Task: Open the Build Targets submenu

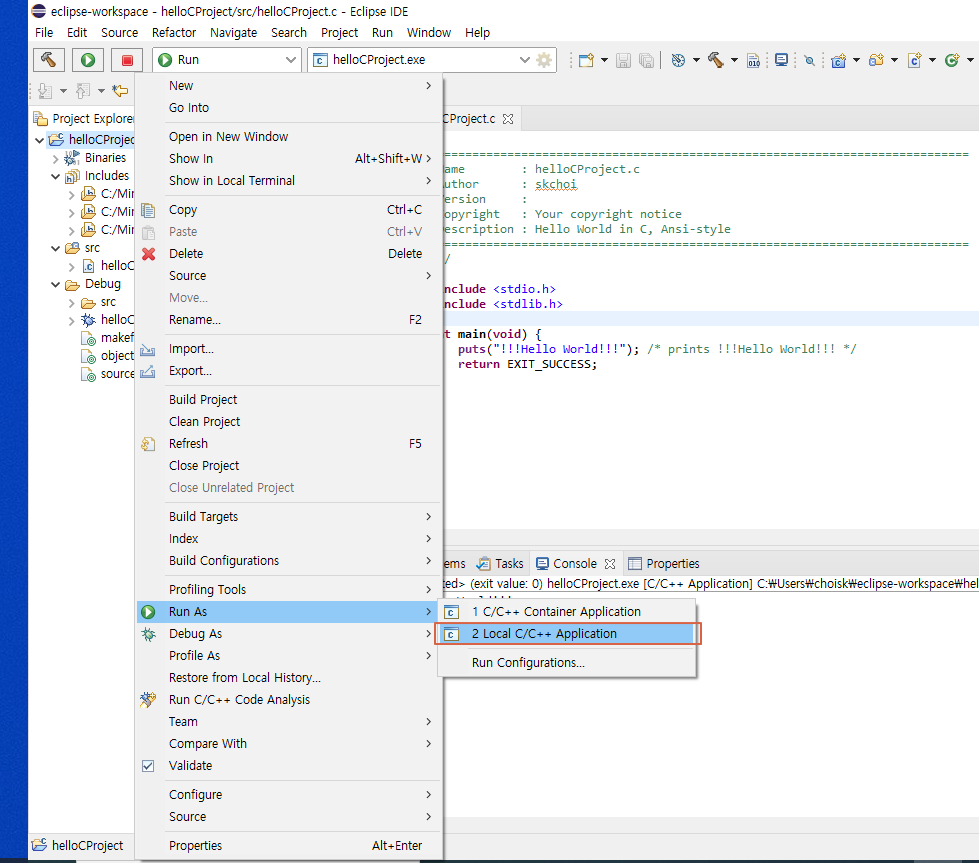Action: coord(289,516)
